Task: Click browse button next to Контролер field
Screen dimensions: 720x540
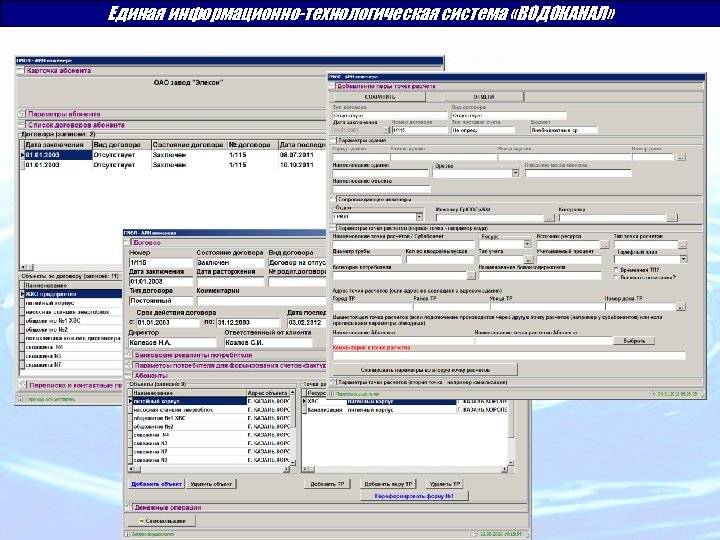Action: (x=673, y=218)
